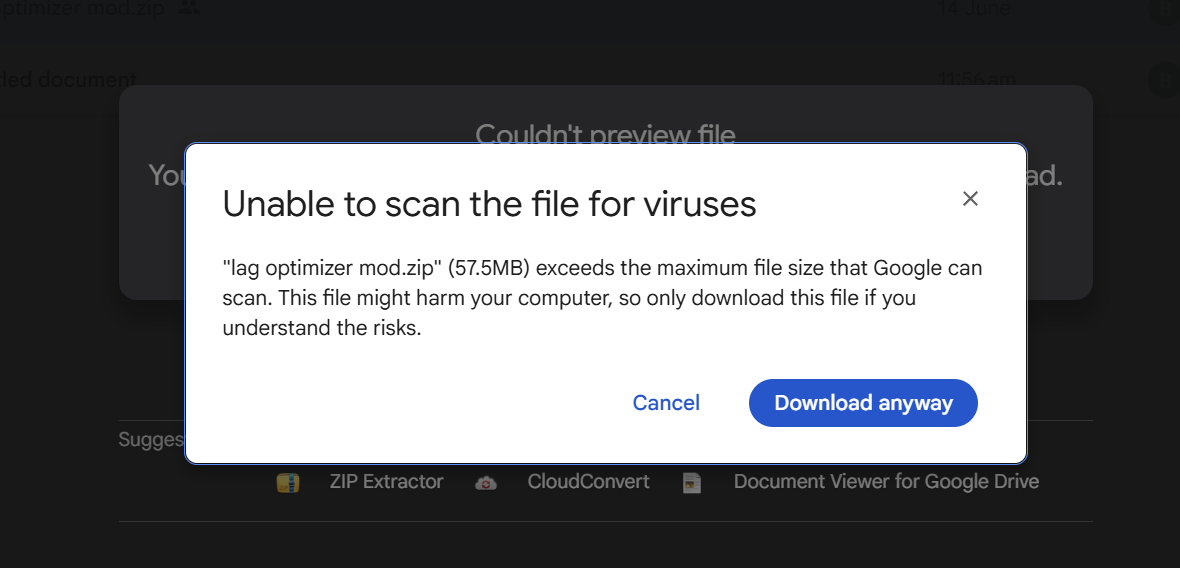
Task: Click the Unable to scan dialog title
Action: pyautogui.click(x=489, y=204)
